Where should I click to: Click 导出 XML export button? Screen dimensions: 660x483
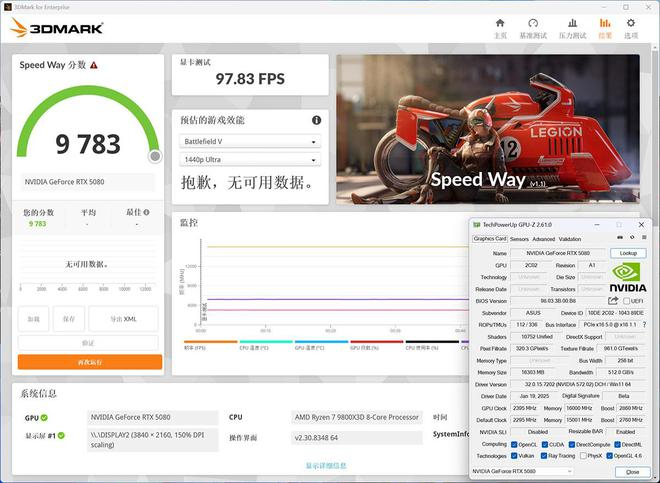(x=123, y=319)
